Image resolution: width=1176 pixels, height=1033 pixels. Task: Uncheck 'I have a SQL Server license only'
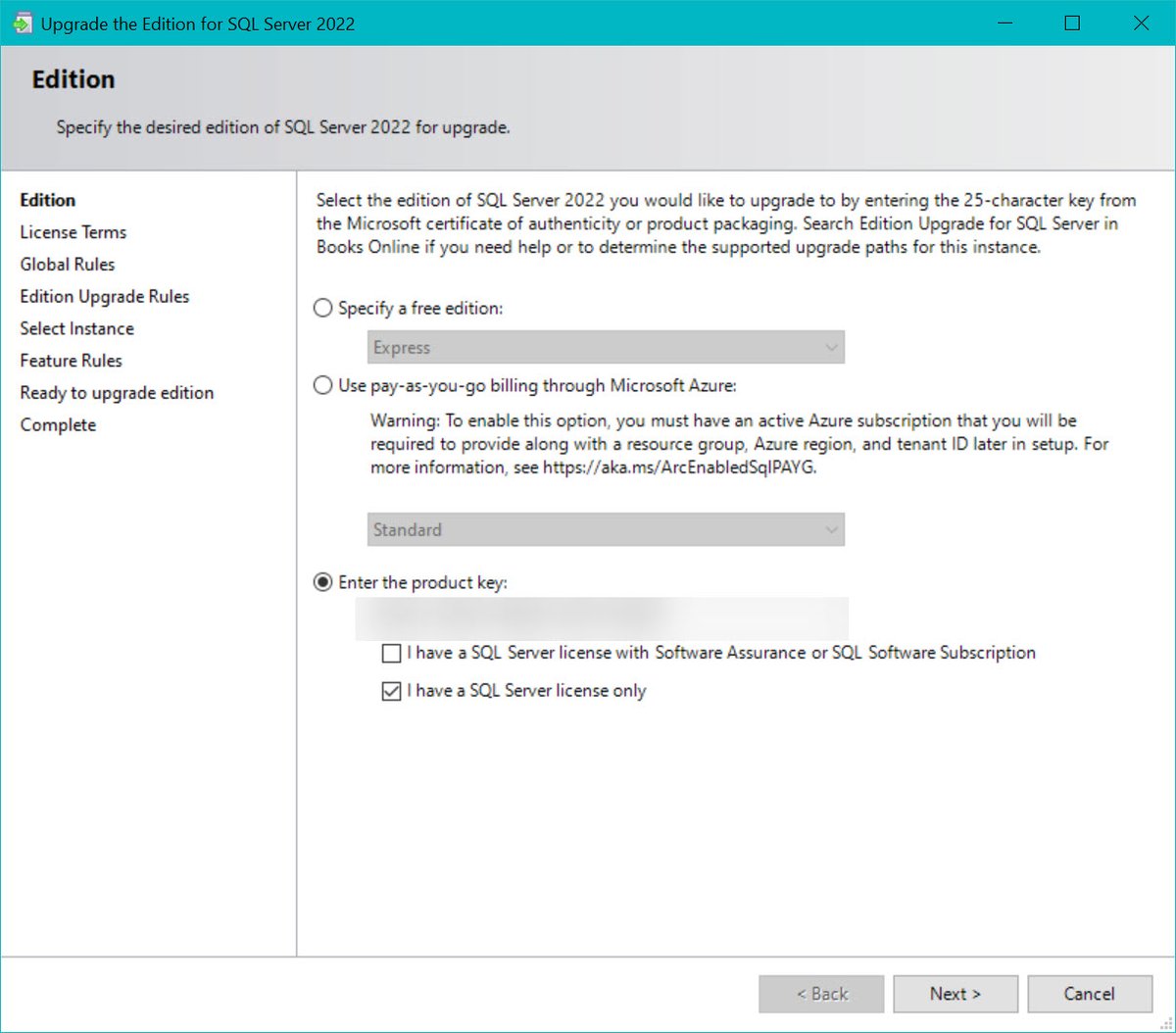pos(391,691)
